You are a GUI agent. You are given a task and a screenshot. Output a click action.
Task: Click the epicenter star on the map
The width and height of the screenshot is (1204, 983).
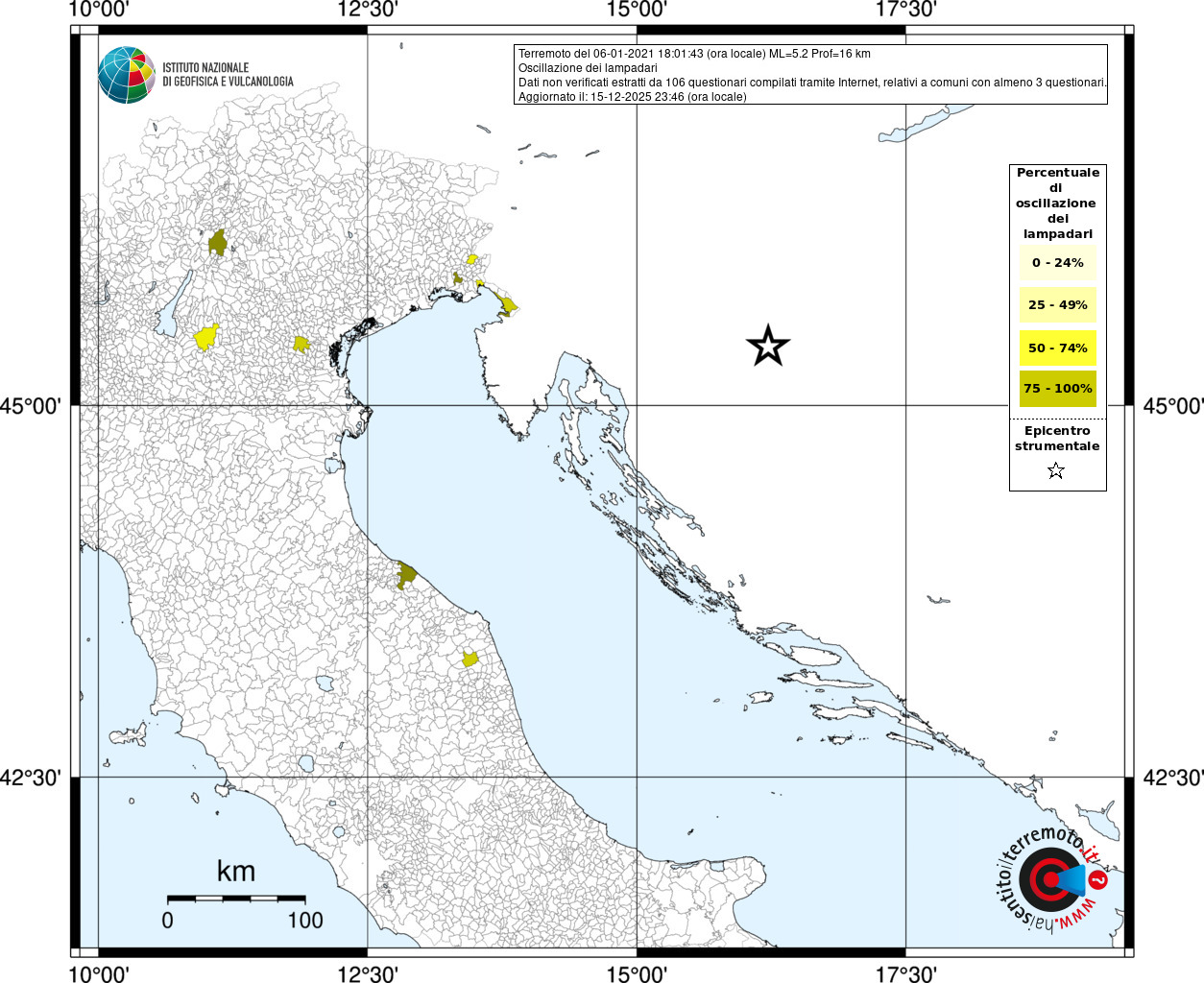point(768,346)
